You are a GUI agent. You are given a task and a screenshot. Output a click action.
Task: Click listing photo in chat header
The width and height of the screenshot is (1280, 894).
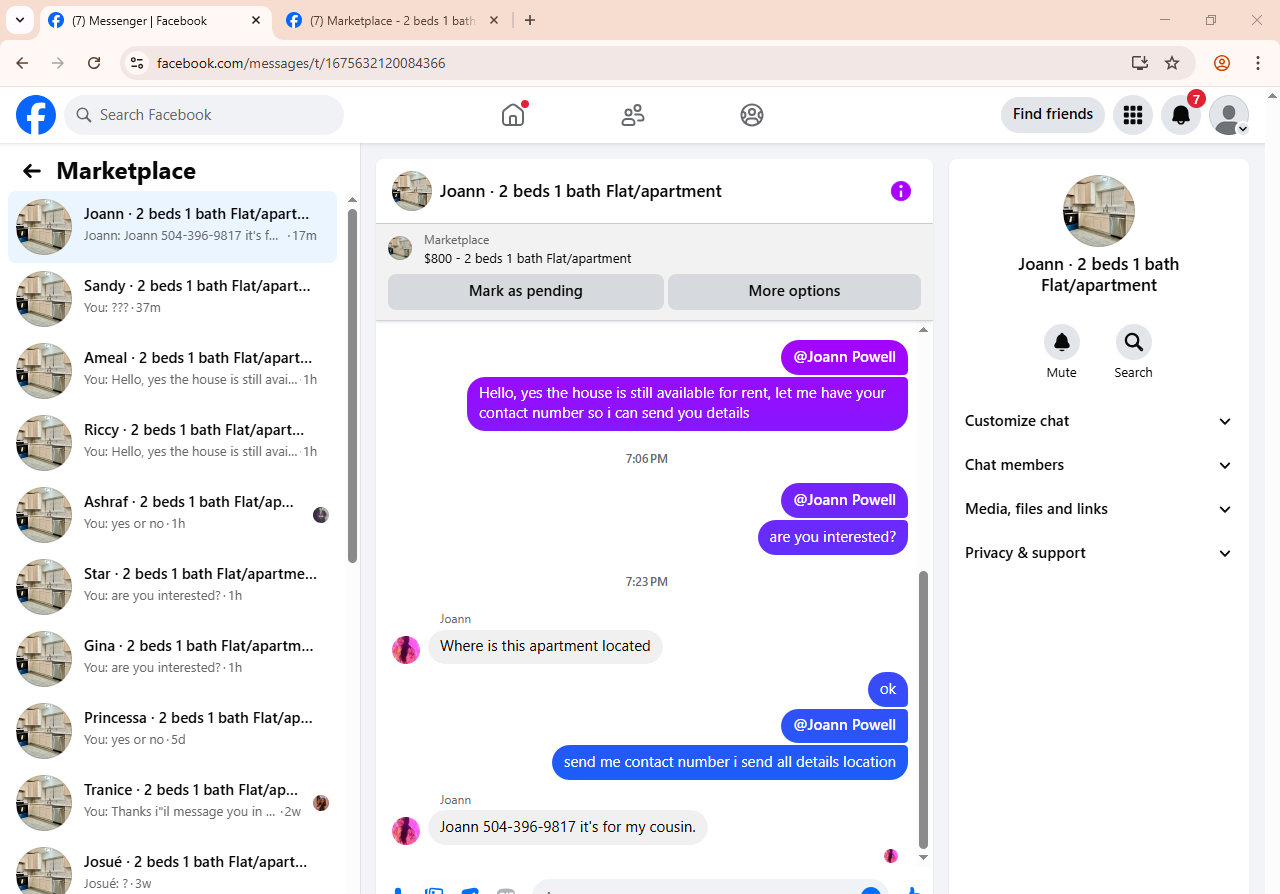click(412, 191)
